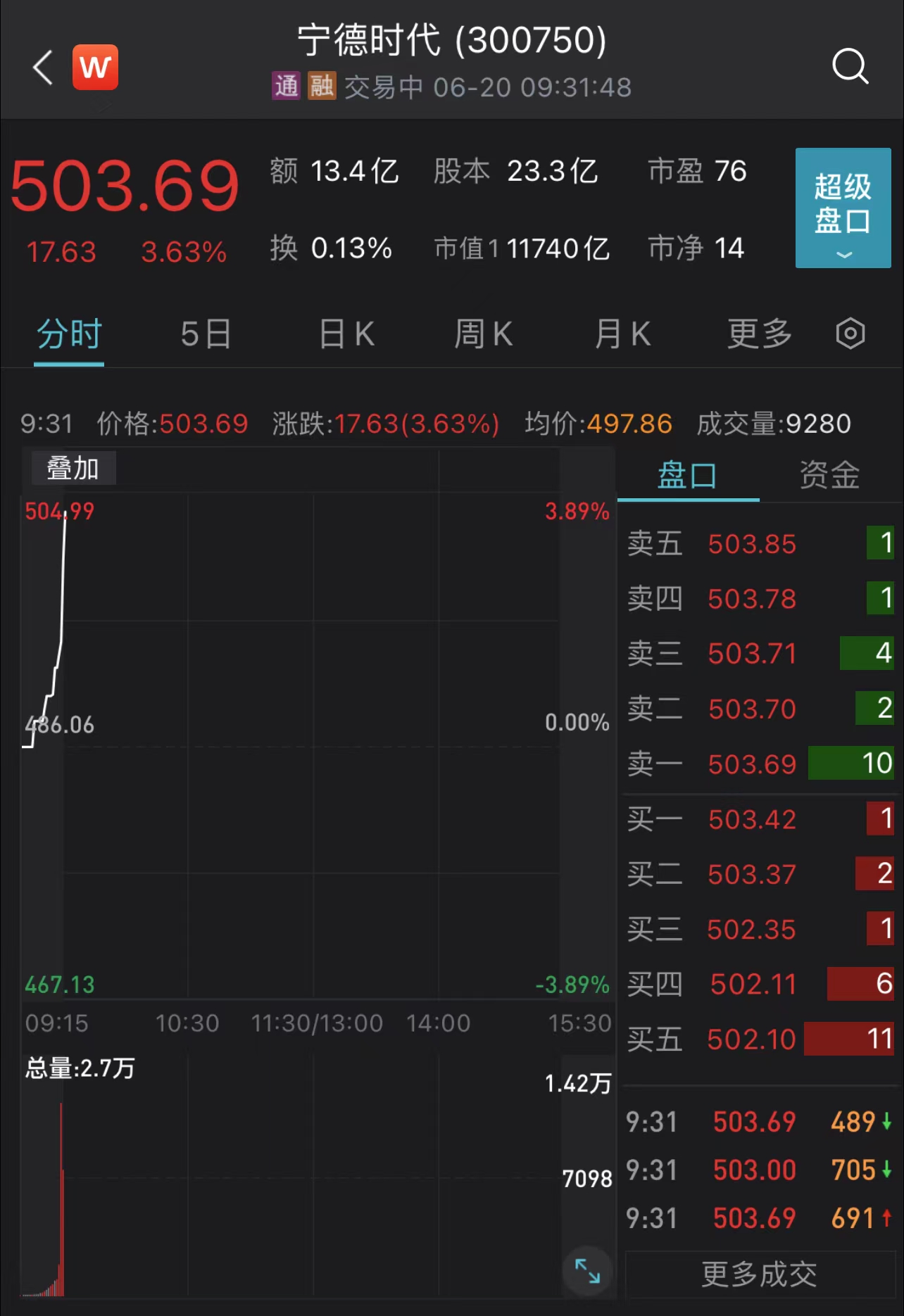Switch to the 分时 tab

[x=69, y=334]
